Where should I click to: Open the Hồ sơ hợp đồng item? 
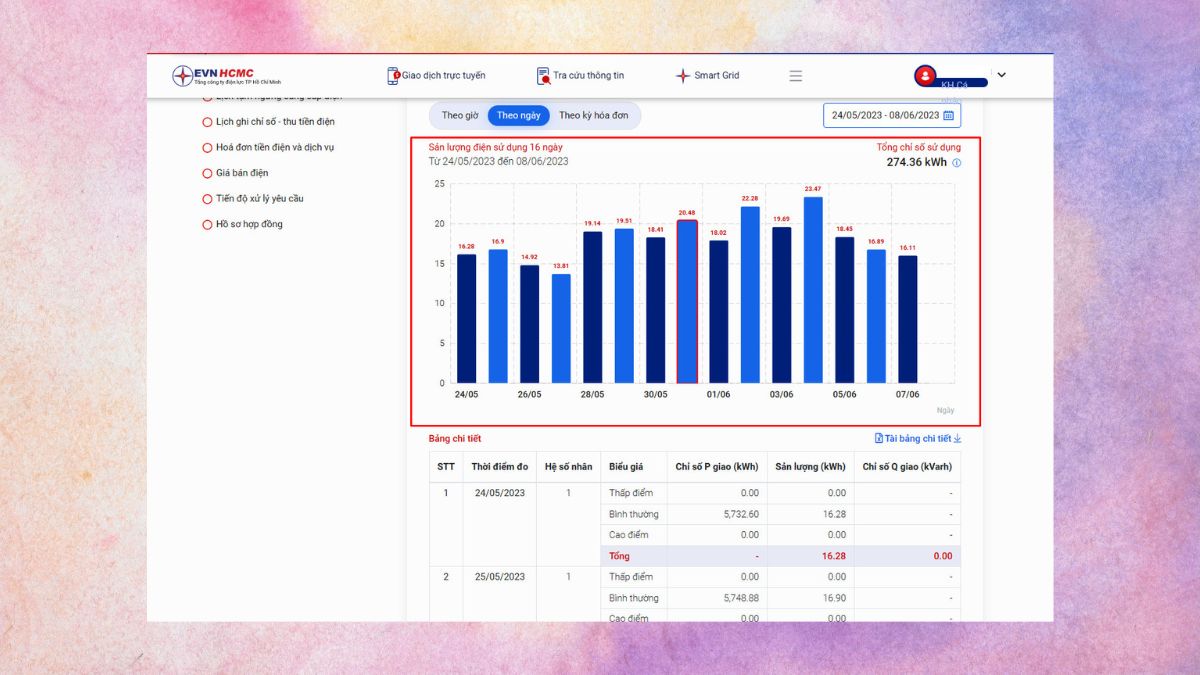click(249, 224)
